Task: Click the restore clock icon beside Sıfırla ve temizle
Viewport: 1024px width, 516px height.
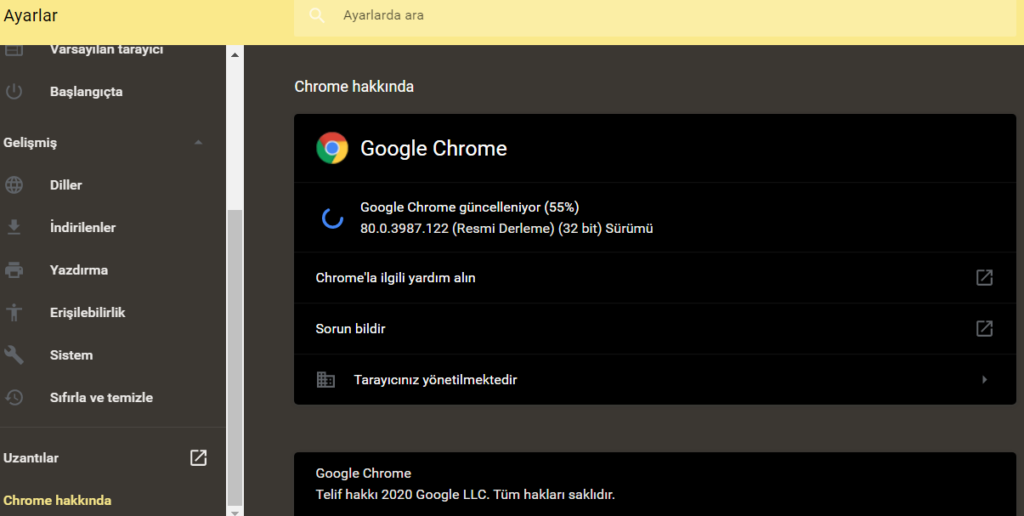Action: click(x=14, y=397)
